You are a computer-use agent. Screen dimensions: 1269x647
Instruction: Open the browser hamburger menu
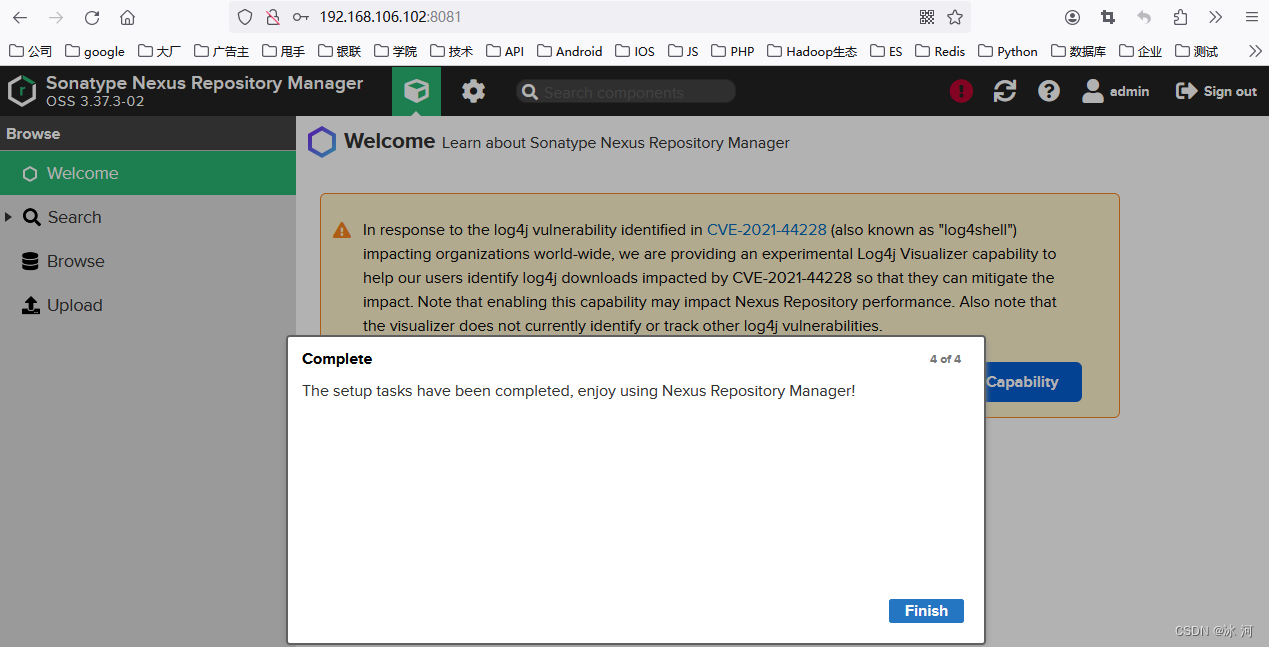(1251, 17)
